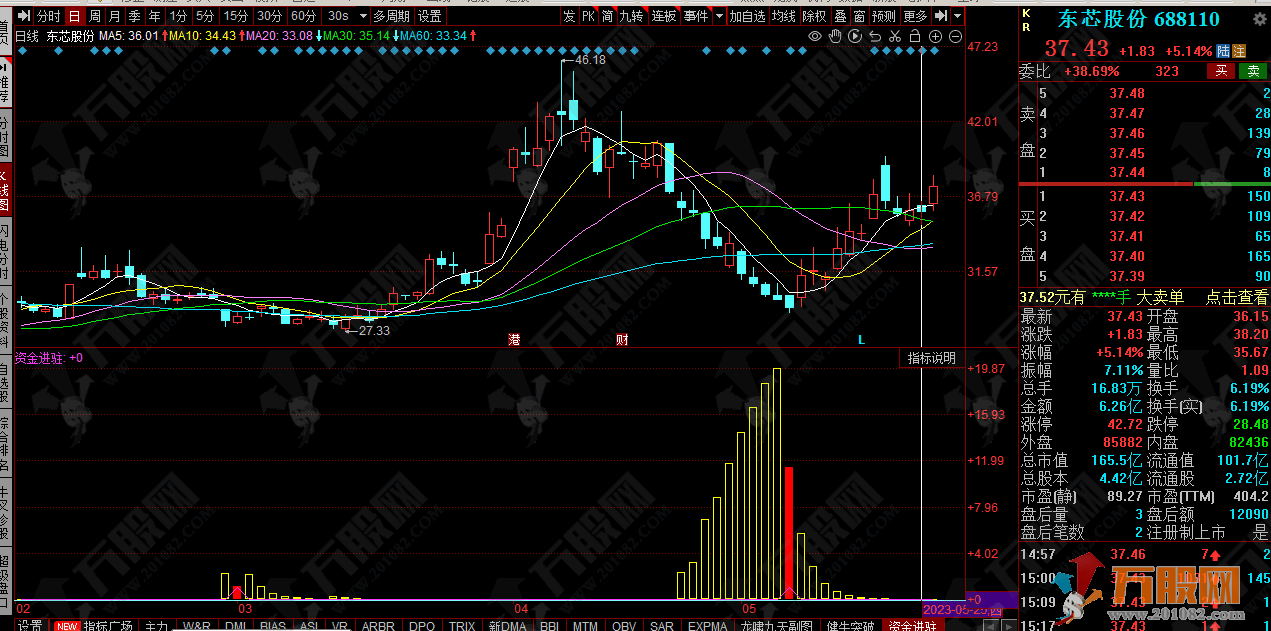Image resolution: width=1271 pixels, height=631 pixels.
Task: Open 多周期 multi-period view
Action: point(391,16)
